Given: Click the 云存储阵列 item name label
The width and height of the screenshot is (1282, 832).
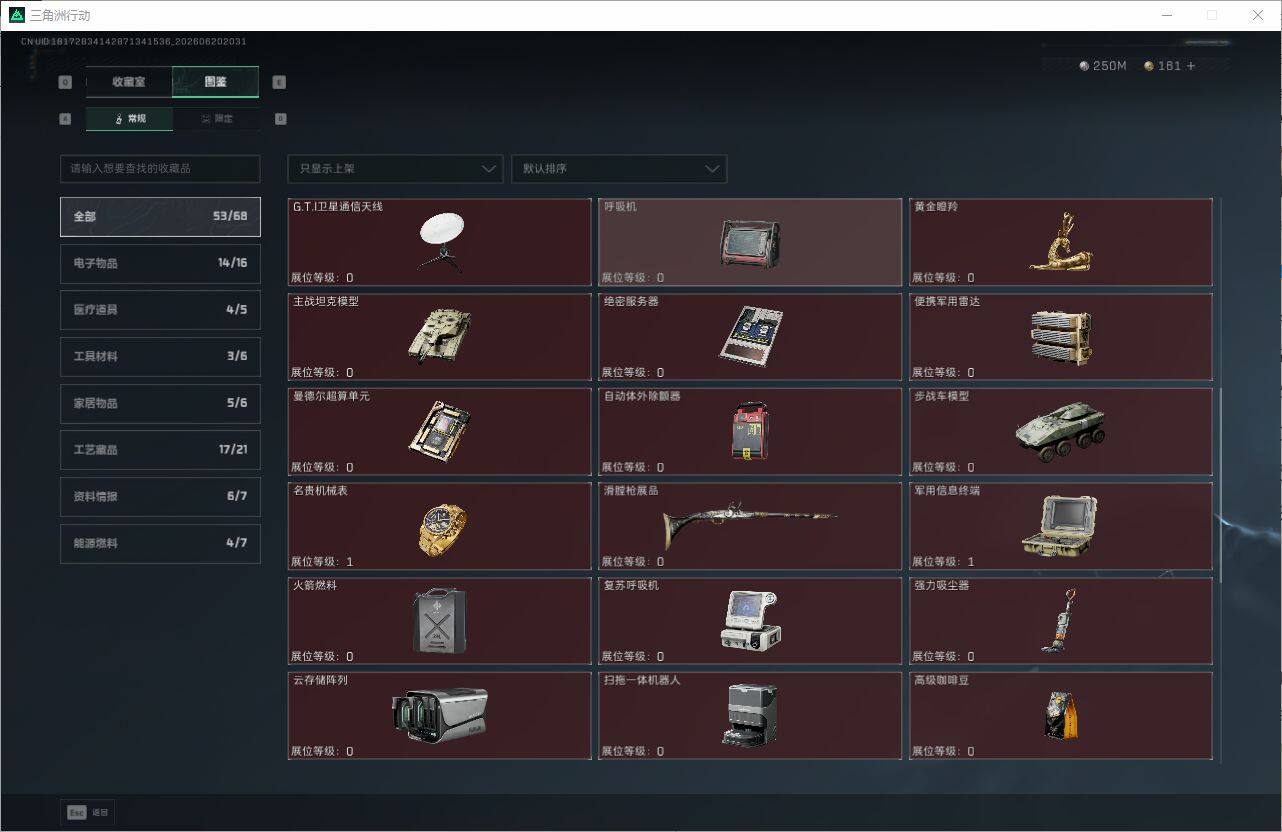Looking at the screenshot, I should pos(320,680).
